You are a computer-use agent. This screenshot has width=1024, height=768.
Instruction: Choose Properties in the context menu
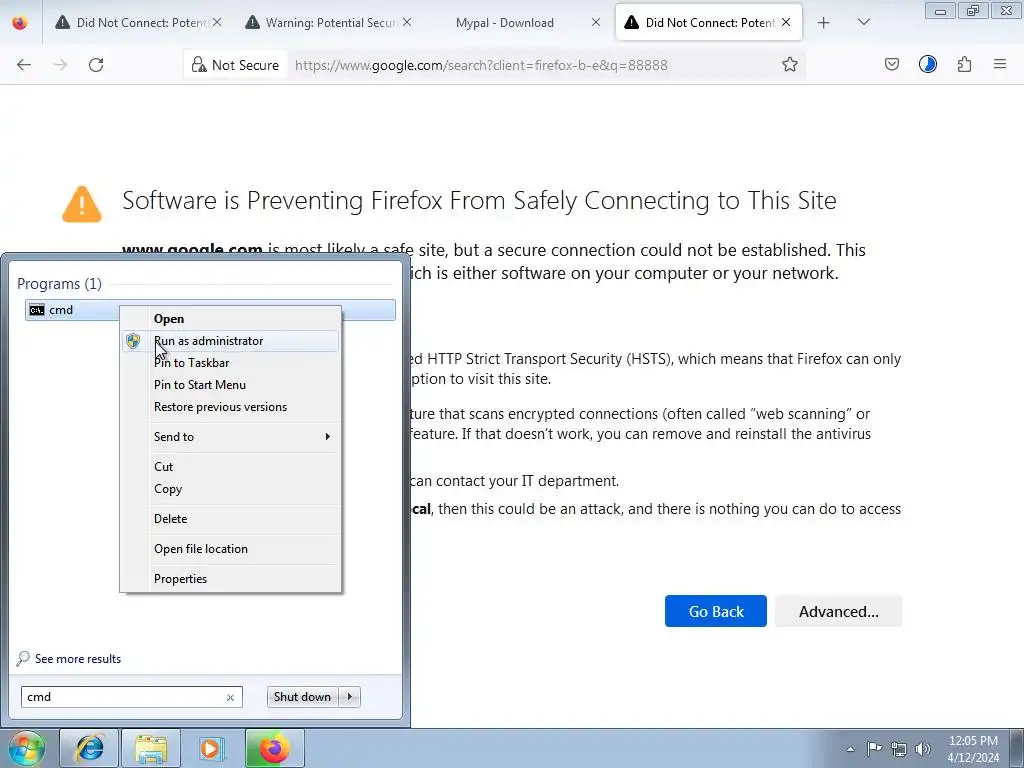coord(230,579)
